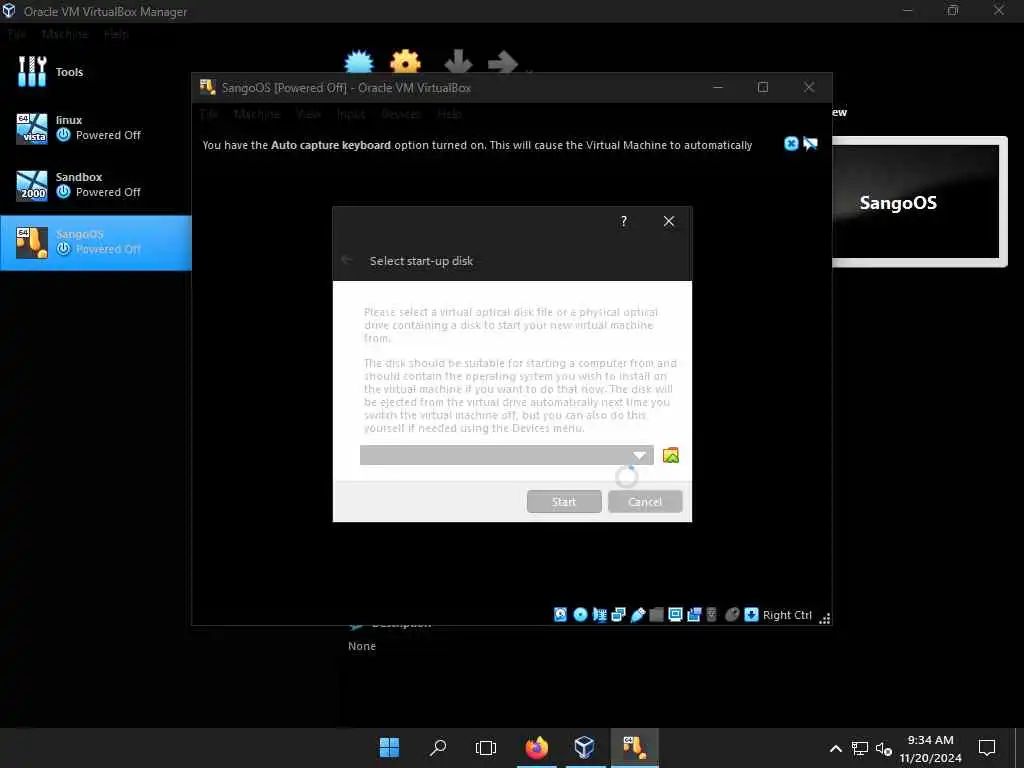Open the View menu in SangoOS VM window
The width and height of the screenshot is (1024, 768).
[308, 114]
